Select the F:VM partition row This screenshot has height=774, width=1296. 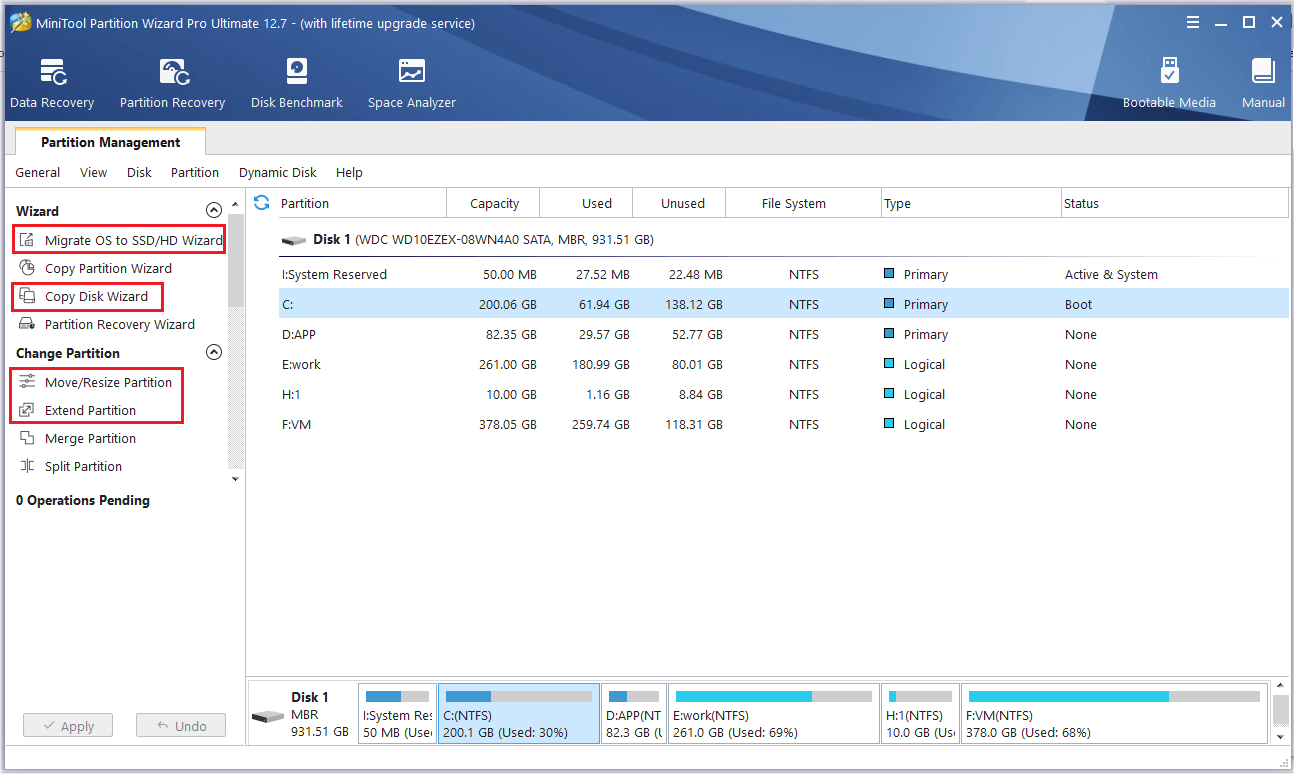tap(784, 424)
